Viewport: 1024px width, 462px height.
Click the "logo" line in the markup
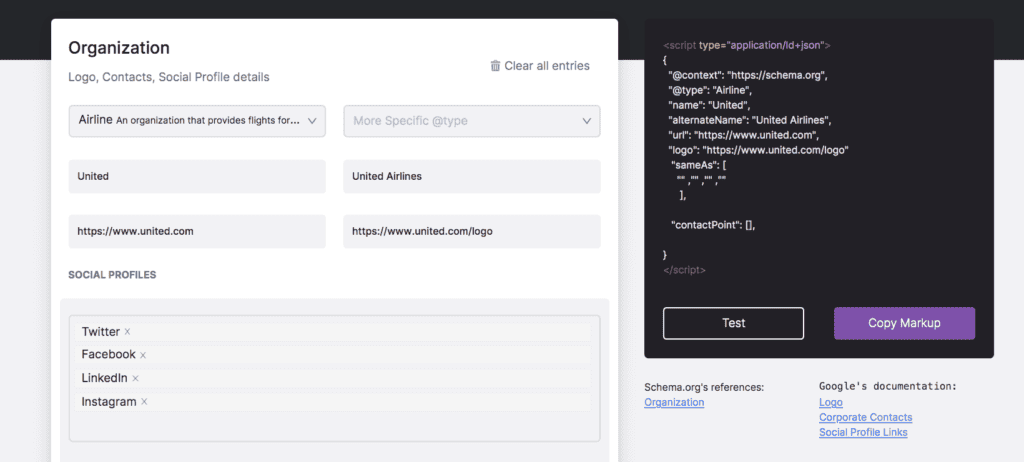(758, 150)
